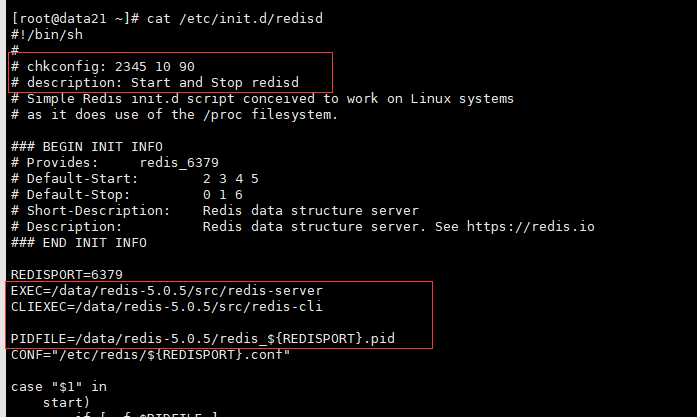The image size is (697, 417).
Task: Click the #!/bin/sh shebang line
Action: (47, 35)
